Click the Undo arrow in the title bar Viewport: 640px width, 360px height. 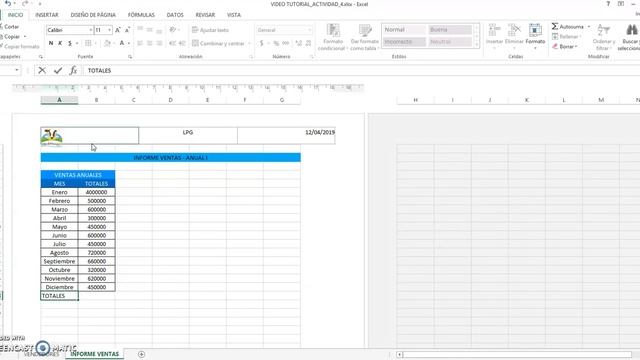(x=7, y=4)
